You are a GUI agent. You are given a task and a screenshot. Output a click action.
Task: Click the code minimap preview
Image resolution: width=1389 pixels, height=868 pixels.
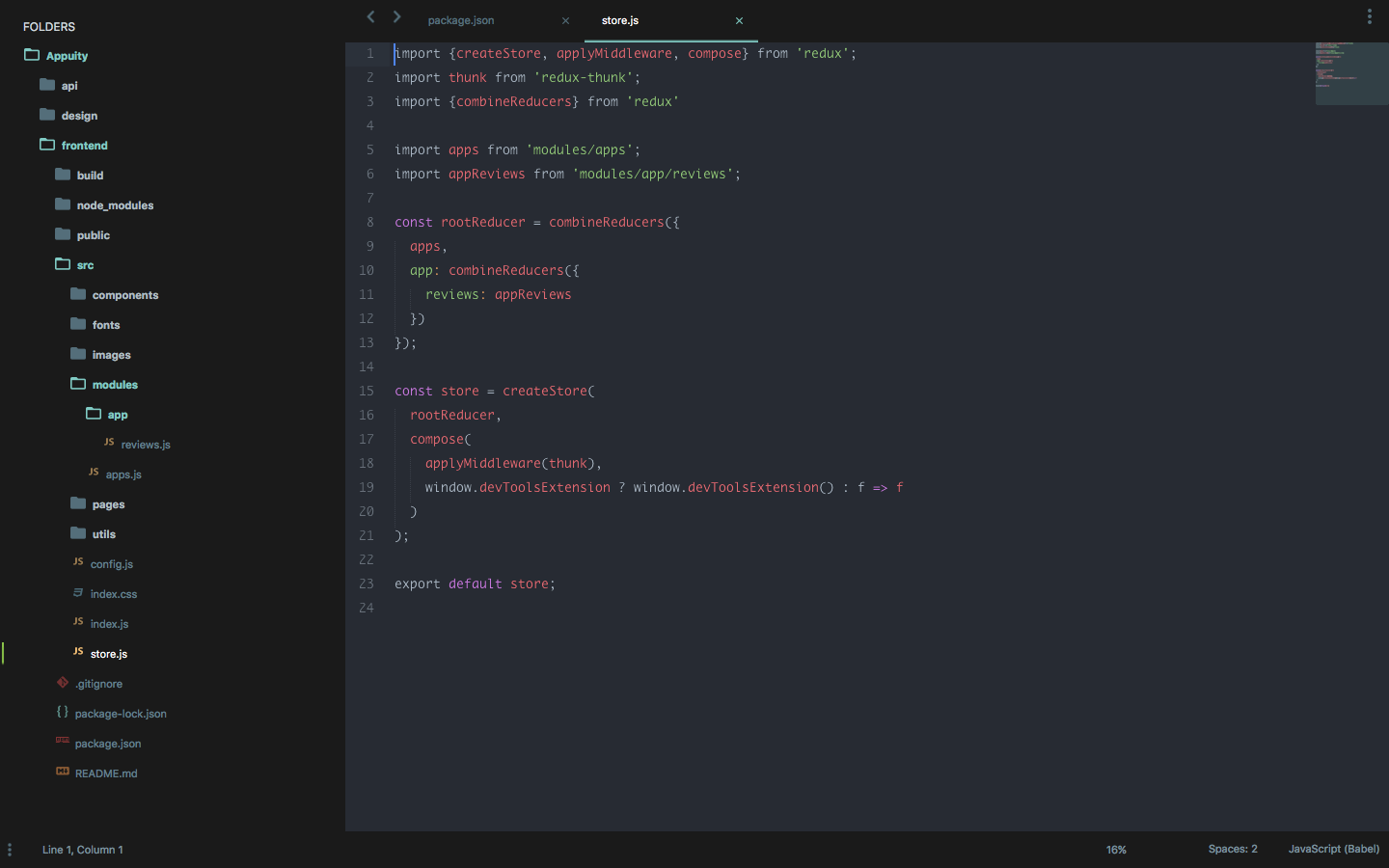click(1350, 72)
